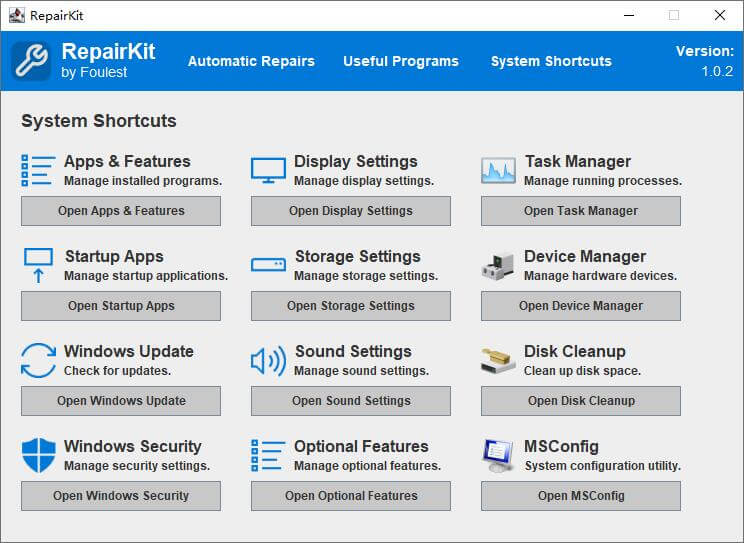Open Storage Settings button

351,306
